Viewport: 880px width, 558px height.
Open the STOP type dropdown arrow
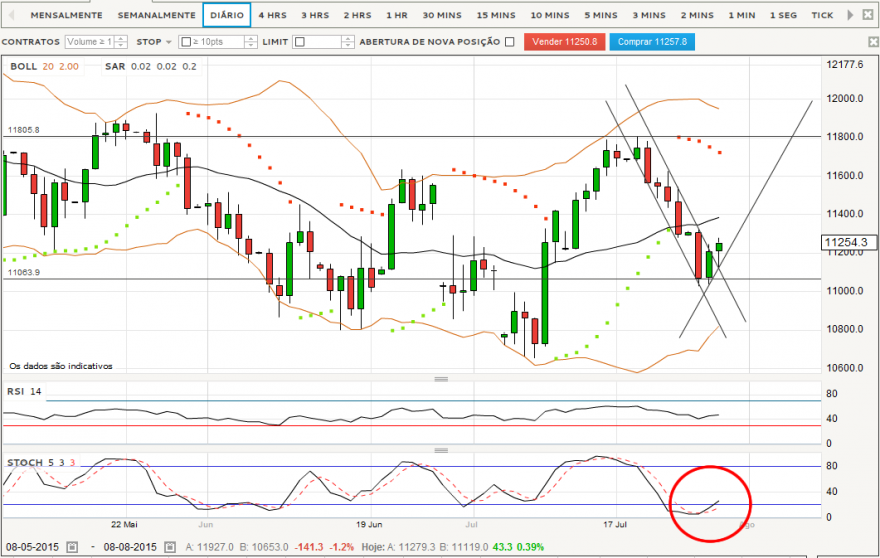[x=168, y=42]
